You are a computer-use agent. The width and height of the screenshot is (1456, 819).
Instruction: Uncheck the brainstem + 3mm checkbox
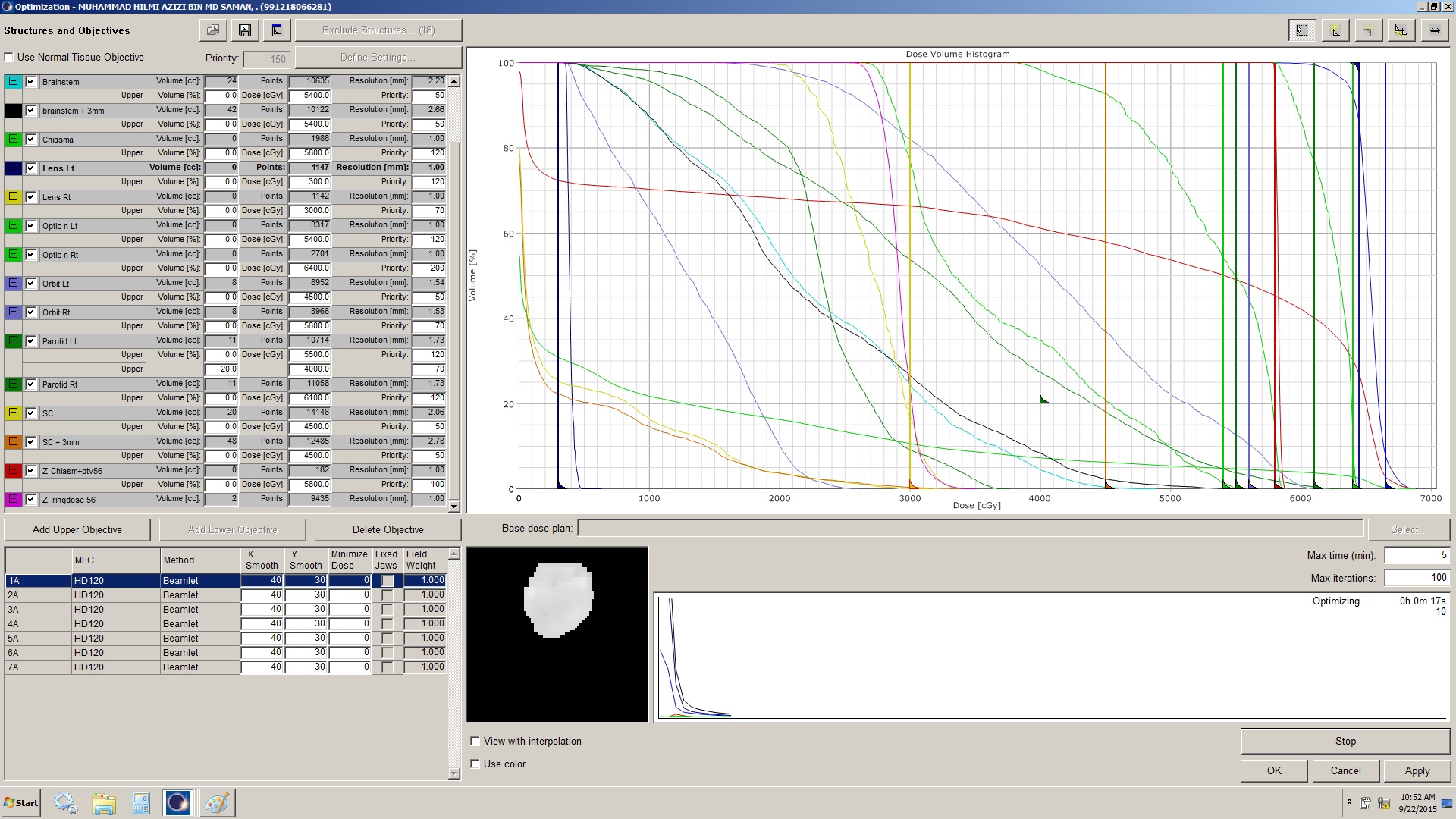pos(31,111)
